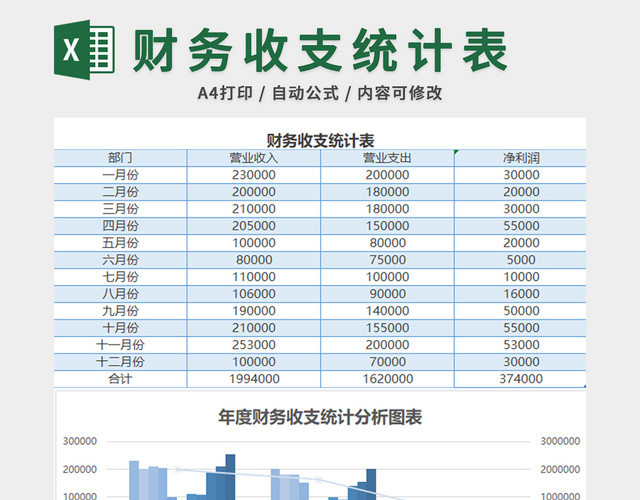
Task: Select the 营业支出 column header
Action: 387,158
